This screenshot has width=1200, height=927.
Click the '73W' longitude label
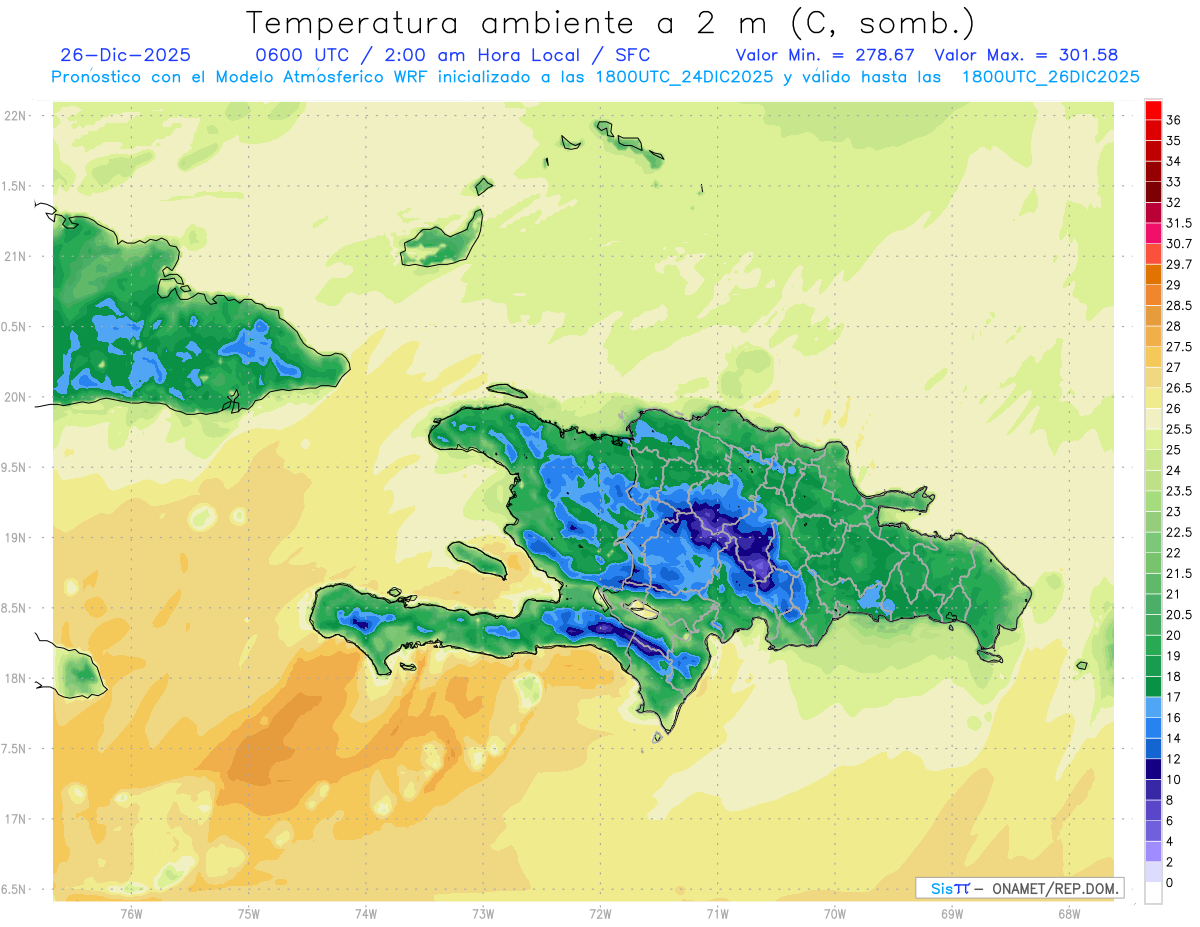pos(483,914)
